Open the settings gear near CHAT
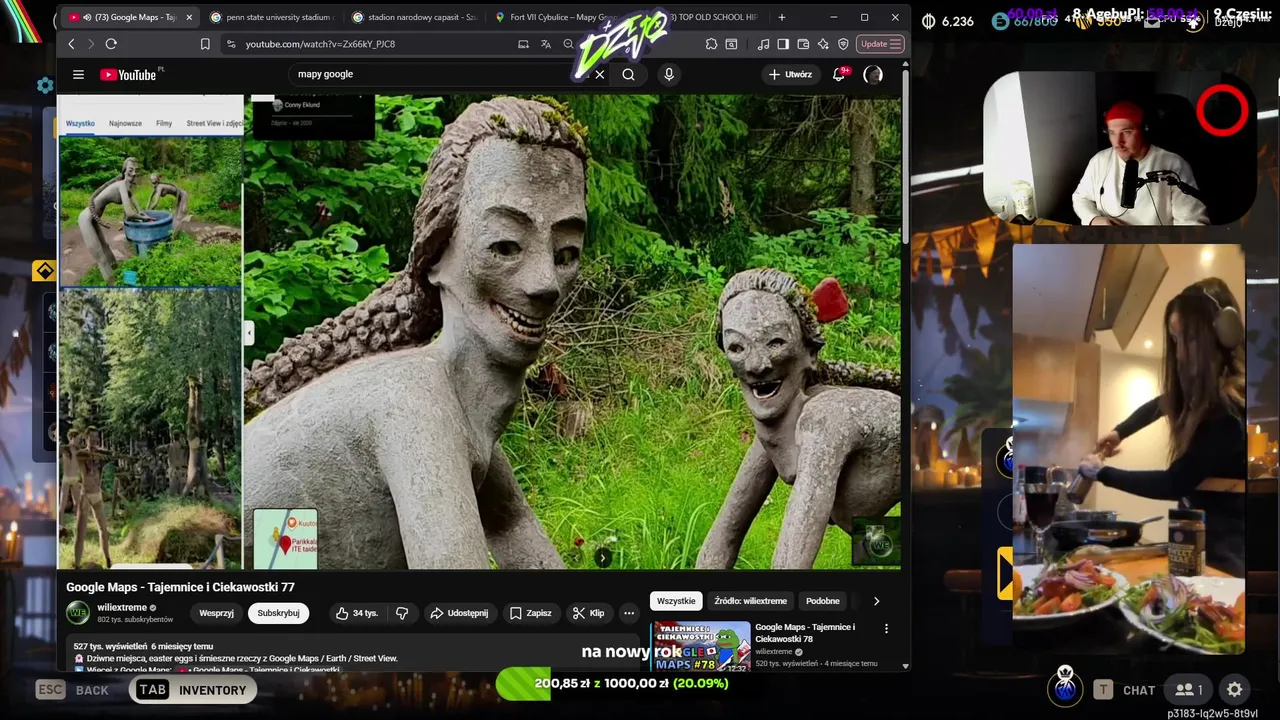 [x=1235, y=690]
